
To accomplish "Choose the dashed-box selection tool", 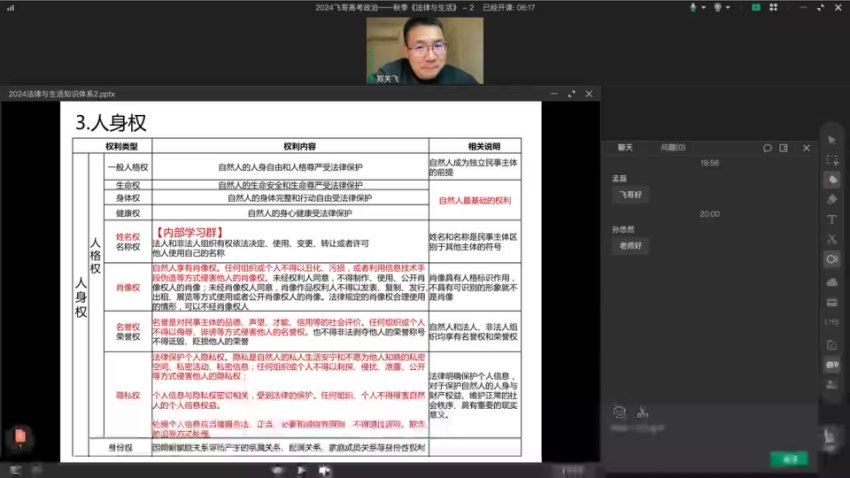I will pyautogui.click(x=831, y=159).
